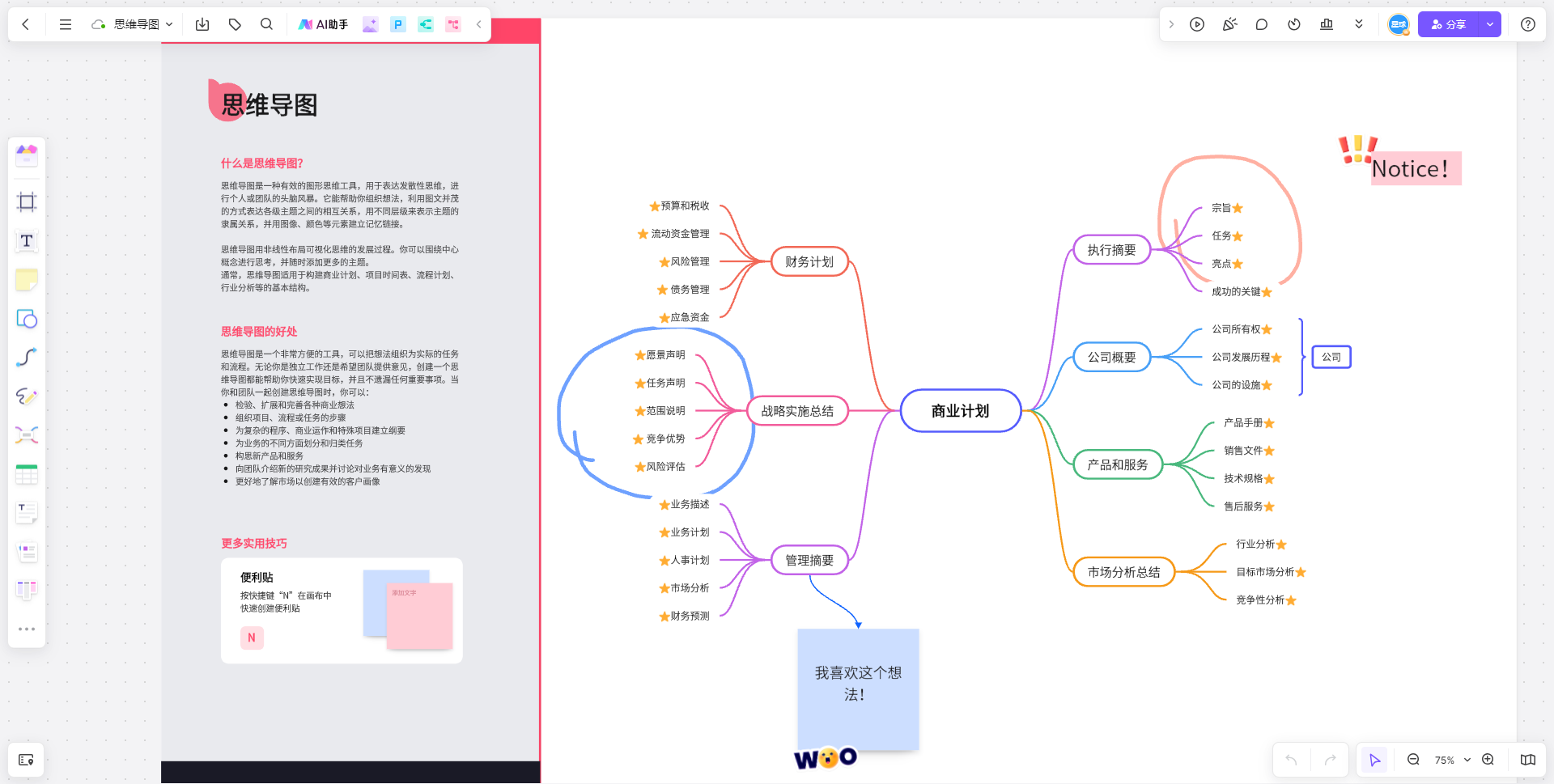
Task: Select the cursor pointer mode
Action: pyautogui.click(x=1374, y=760)
